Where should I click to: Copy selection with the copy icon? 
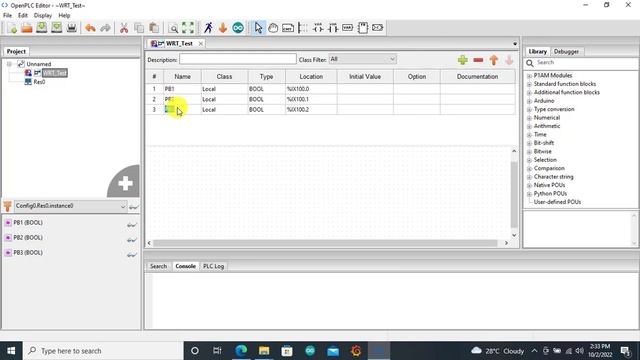pos(139,28)
